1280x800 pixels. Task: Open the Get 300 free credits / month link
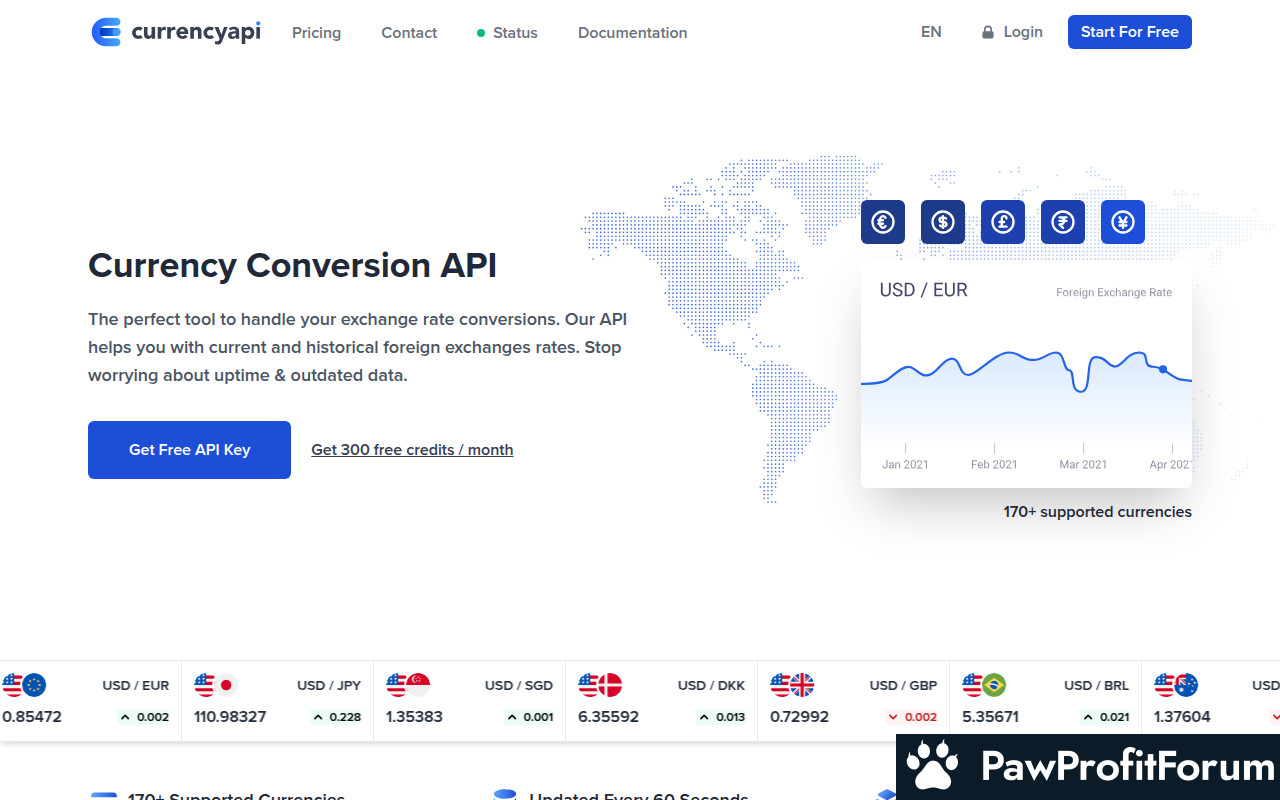412,450
